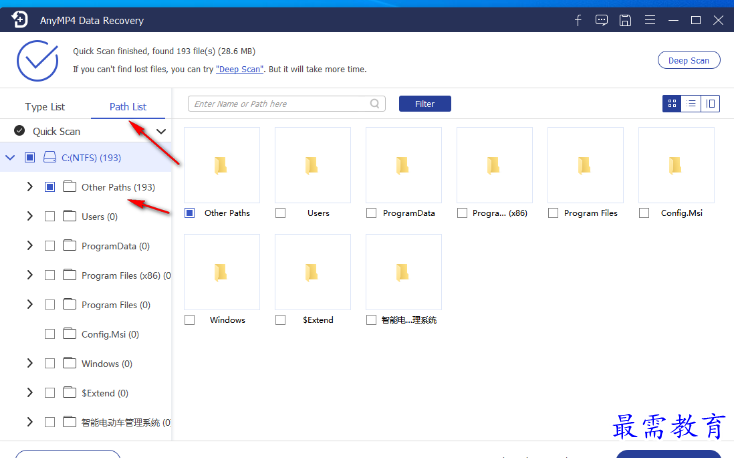Switch to content preview view
The image size is (734, 458).
coord(710,103)
